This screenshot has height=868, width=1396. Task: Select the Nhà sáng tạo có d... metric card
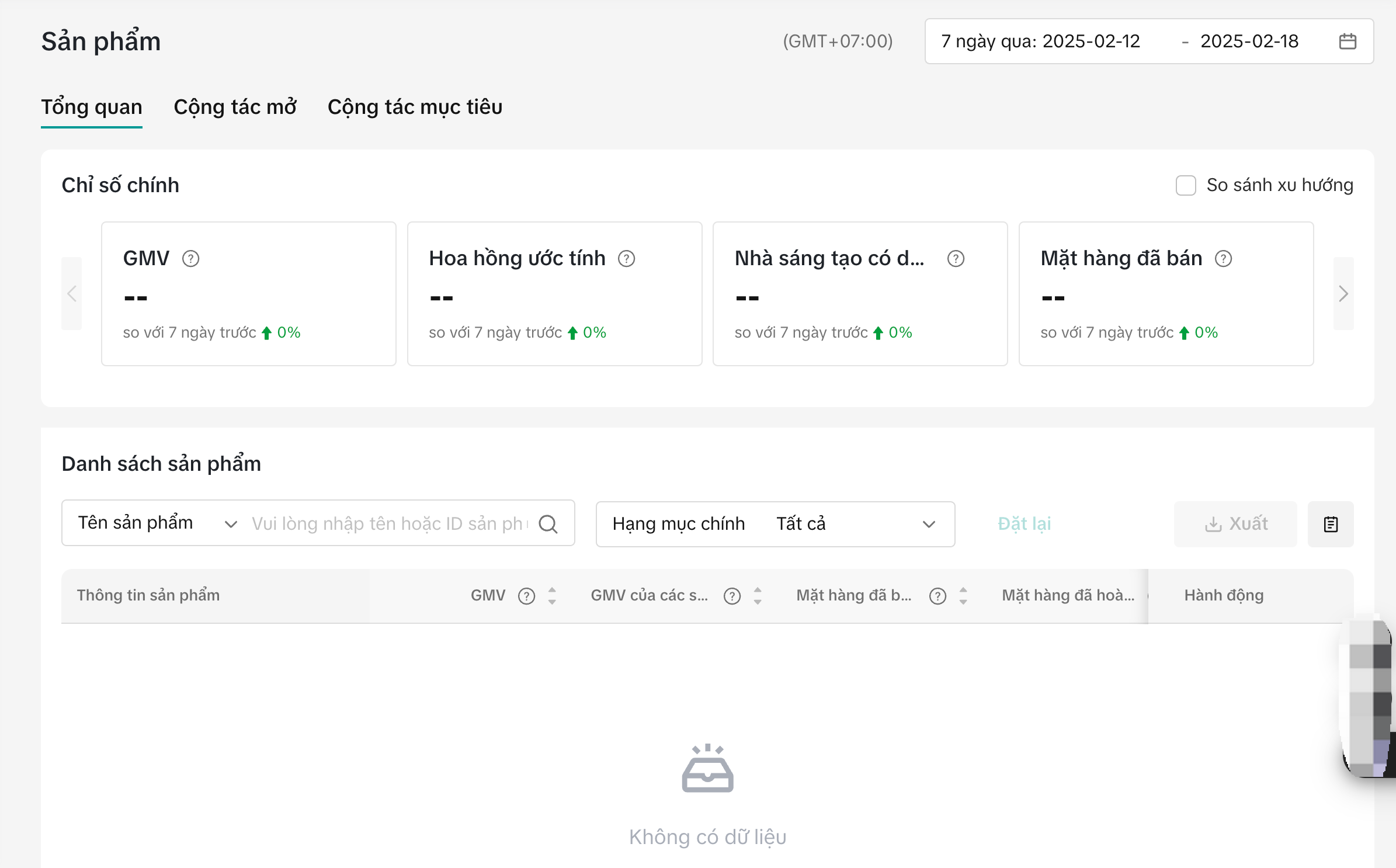pos(860,294)
